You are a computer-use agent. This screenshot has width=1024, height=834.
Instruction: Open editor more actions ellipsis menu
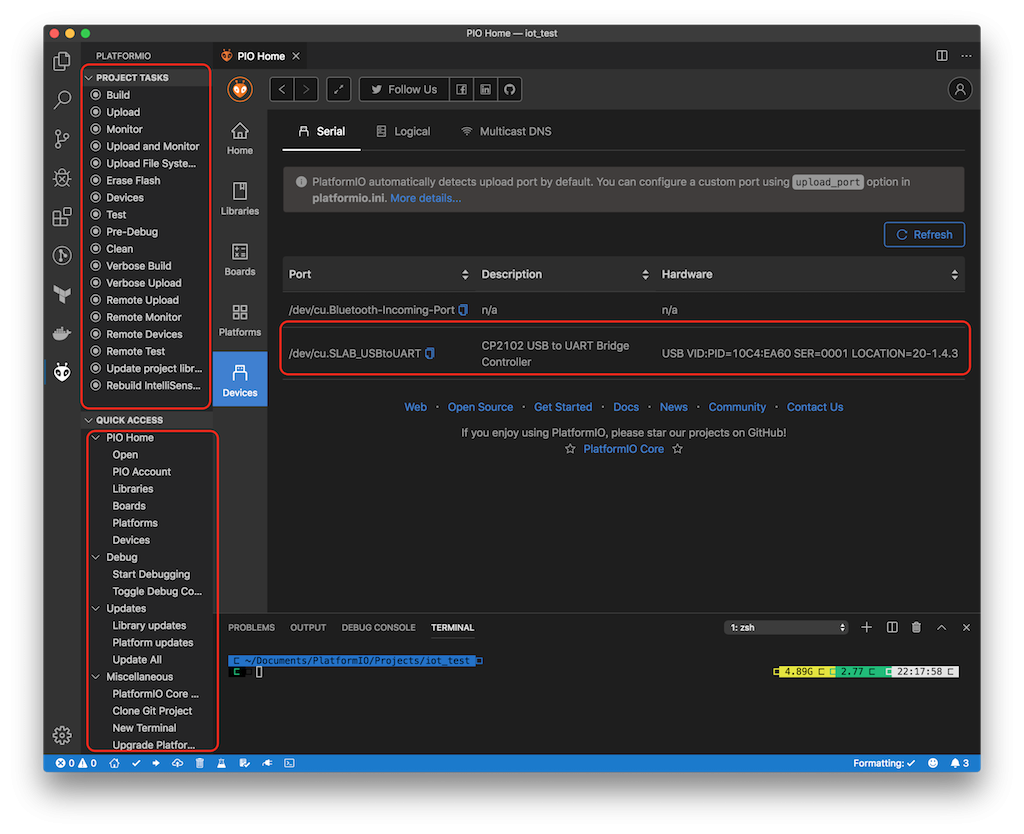967,56
